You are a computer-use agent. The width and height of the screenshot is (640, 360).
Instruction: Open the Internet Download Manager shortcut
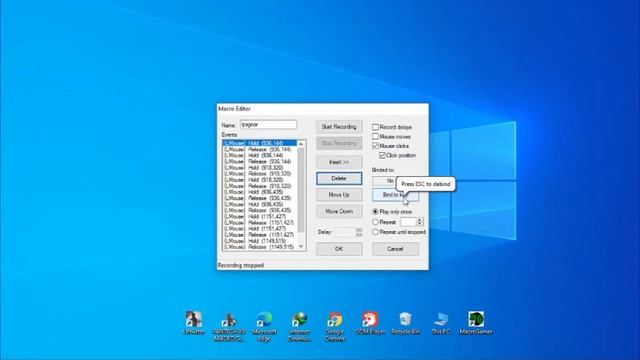(x=300, y=327)
